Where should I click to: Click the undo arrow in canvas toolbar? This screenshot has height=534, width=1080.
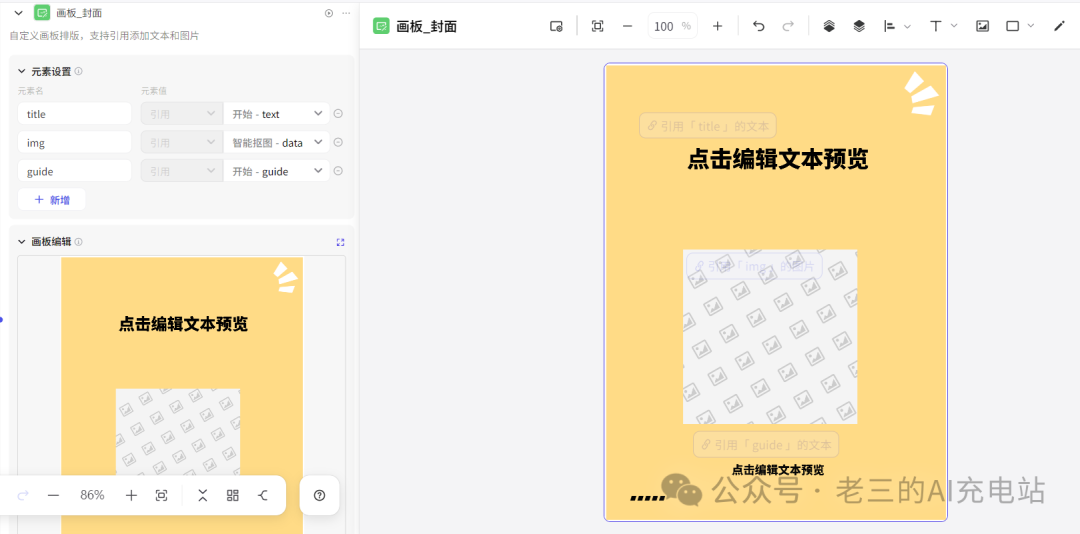point(758,26)
